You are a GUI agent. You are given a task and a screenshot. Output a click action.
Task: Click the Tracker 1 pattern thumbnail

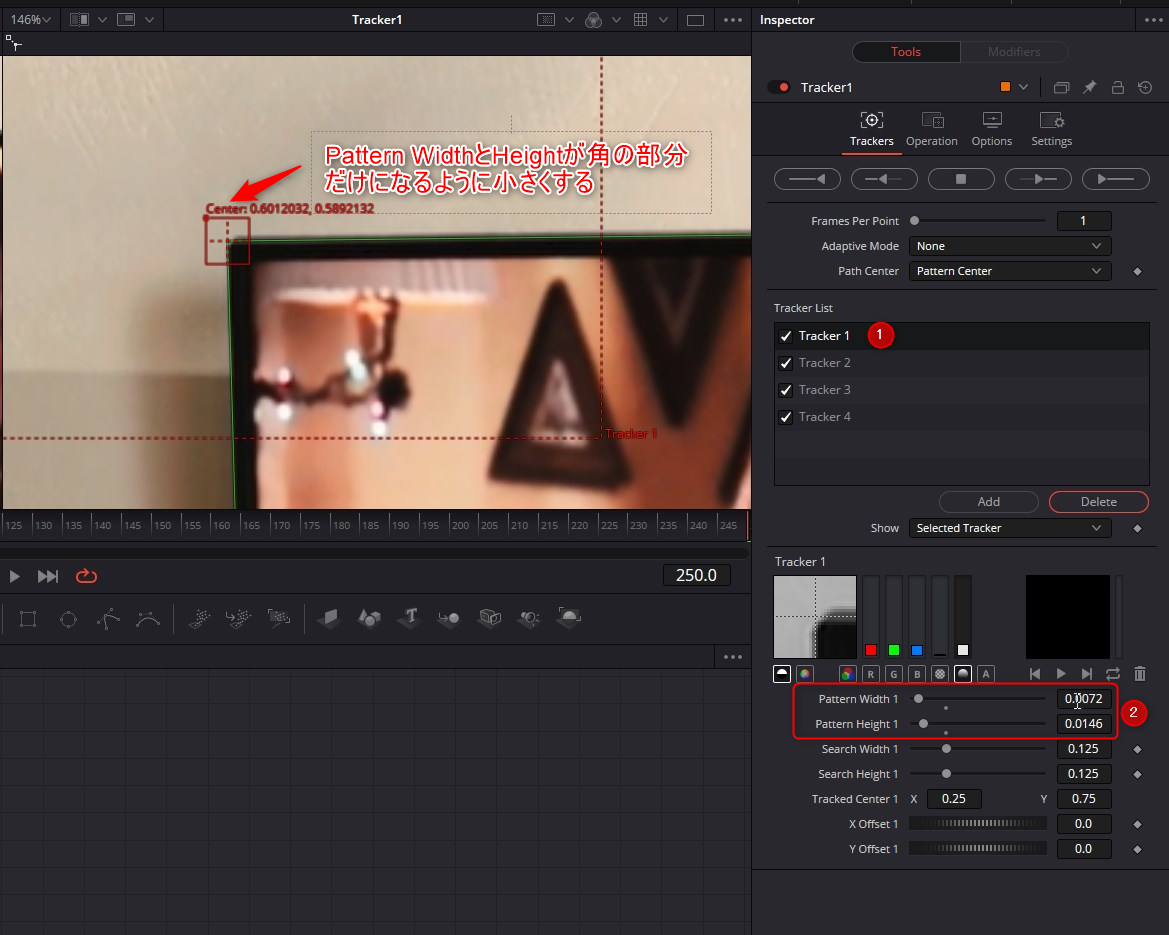click(815, 617)
